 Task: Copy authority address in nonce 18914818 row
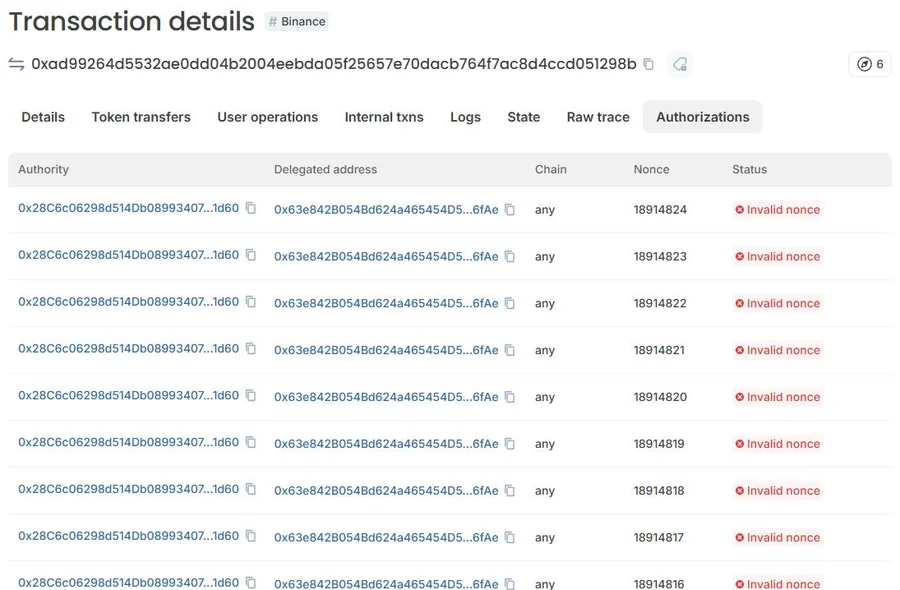pyautogui.click(x=251, y=489)
